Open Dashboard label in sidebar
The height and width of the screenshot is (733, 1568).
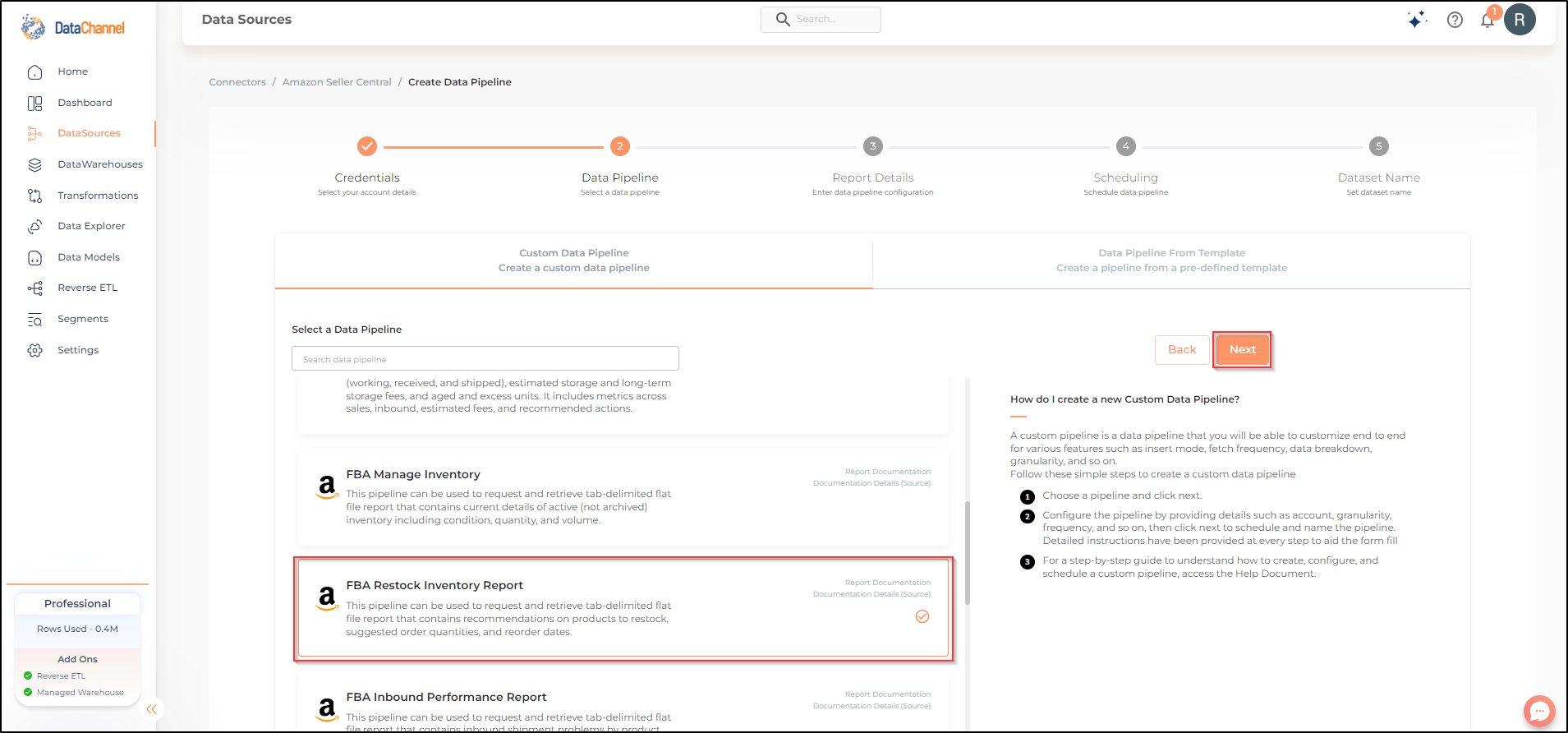(85, 103)
